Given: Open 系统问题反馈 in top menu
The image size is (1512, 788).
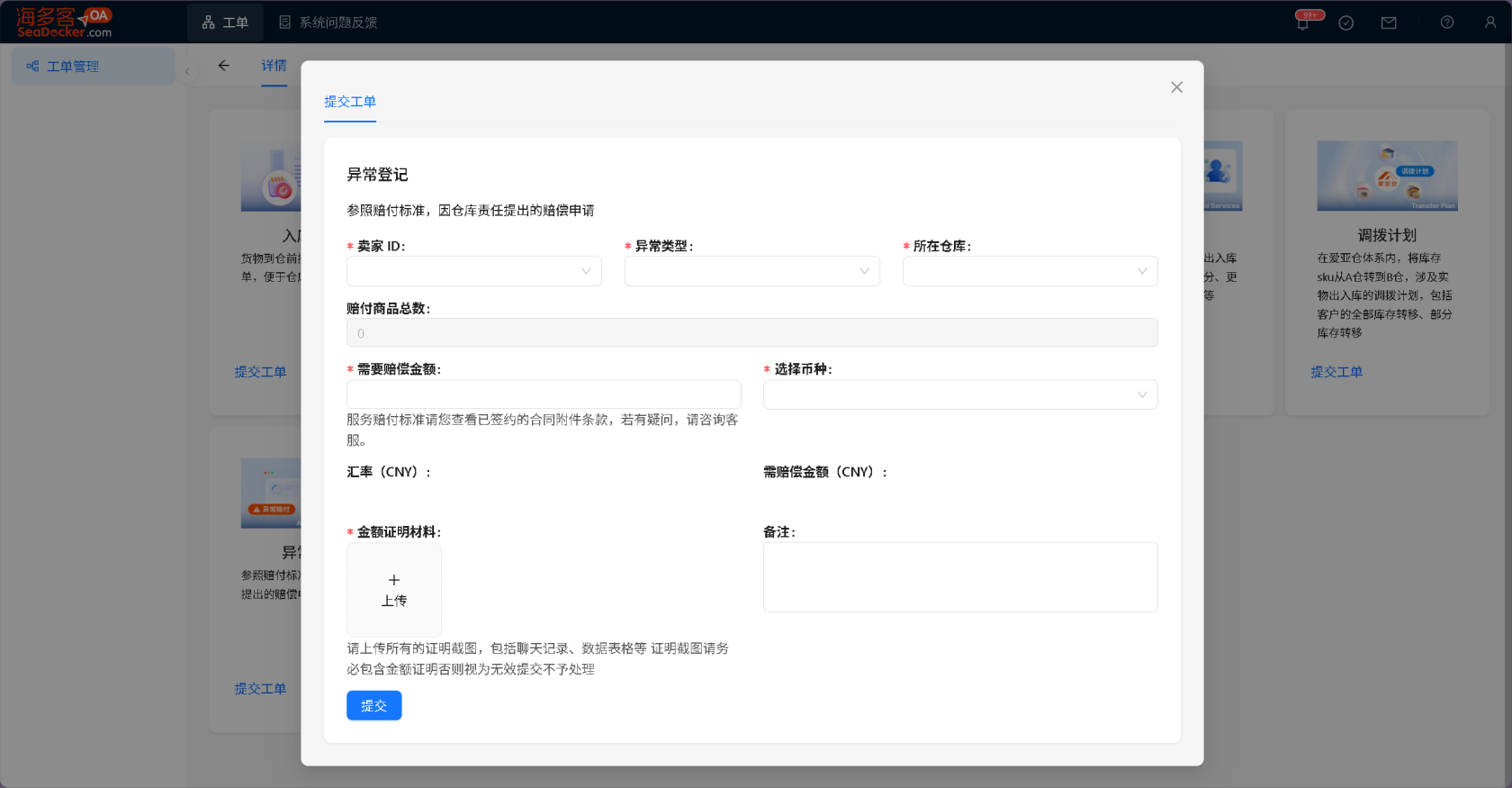Looking at the screenshot, I should tap(328, 23).
